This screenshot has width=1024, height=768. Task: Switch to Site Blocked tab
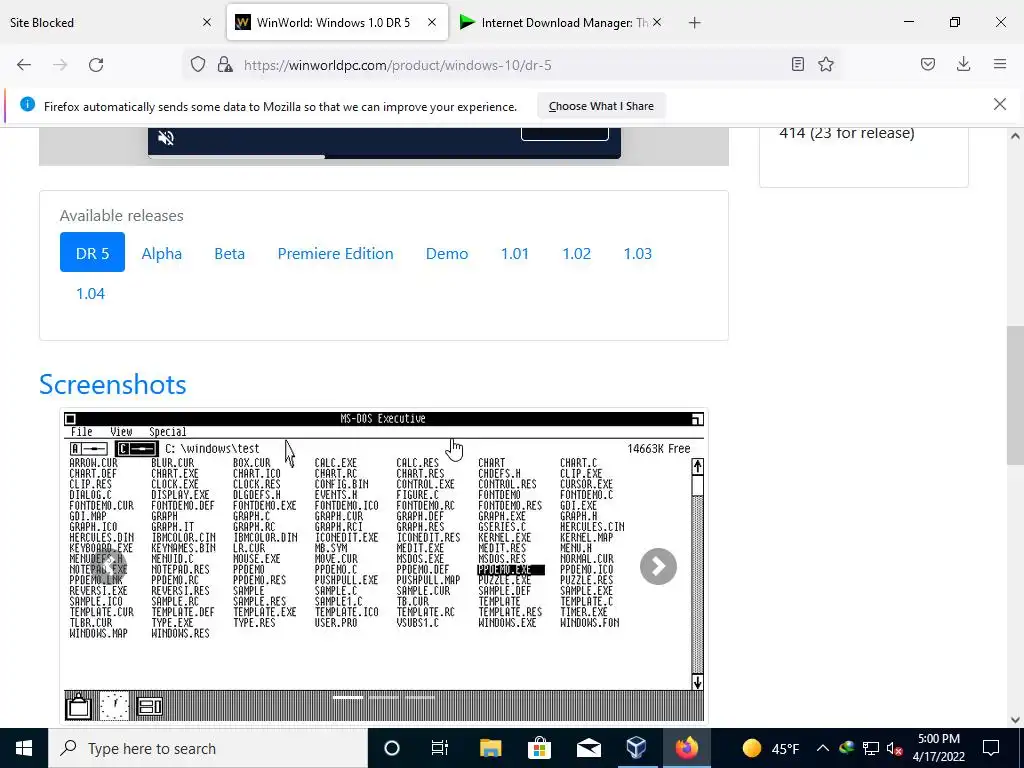[x=112, y=22]
